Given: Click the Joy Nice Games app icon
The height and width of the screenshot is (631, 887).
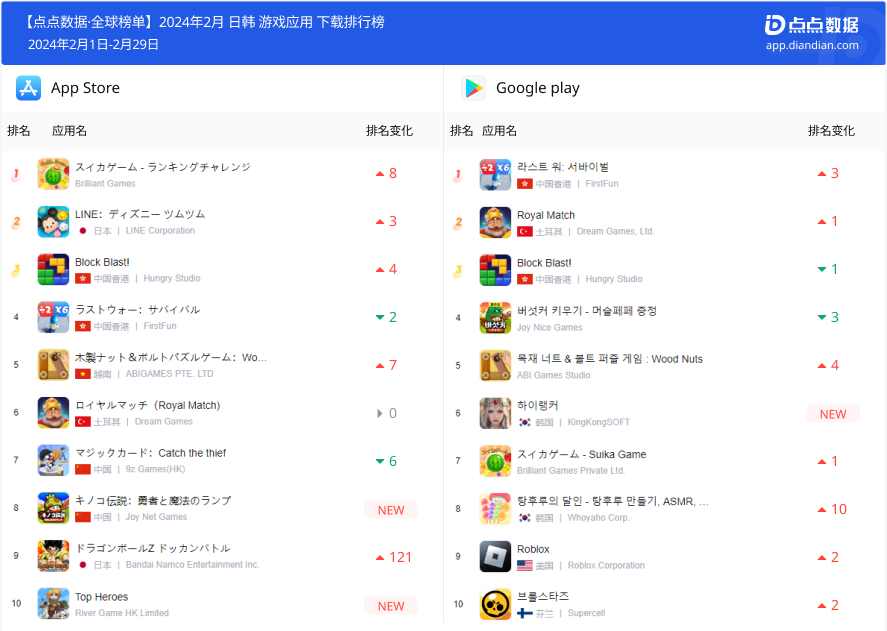Looking at the screenshot, I should point(495,317).
